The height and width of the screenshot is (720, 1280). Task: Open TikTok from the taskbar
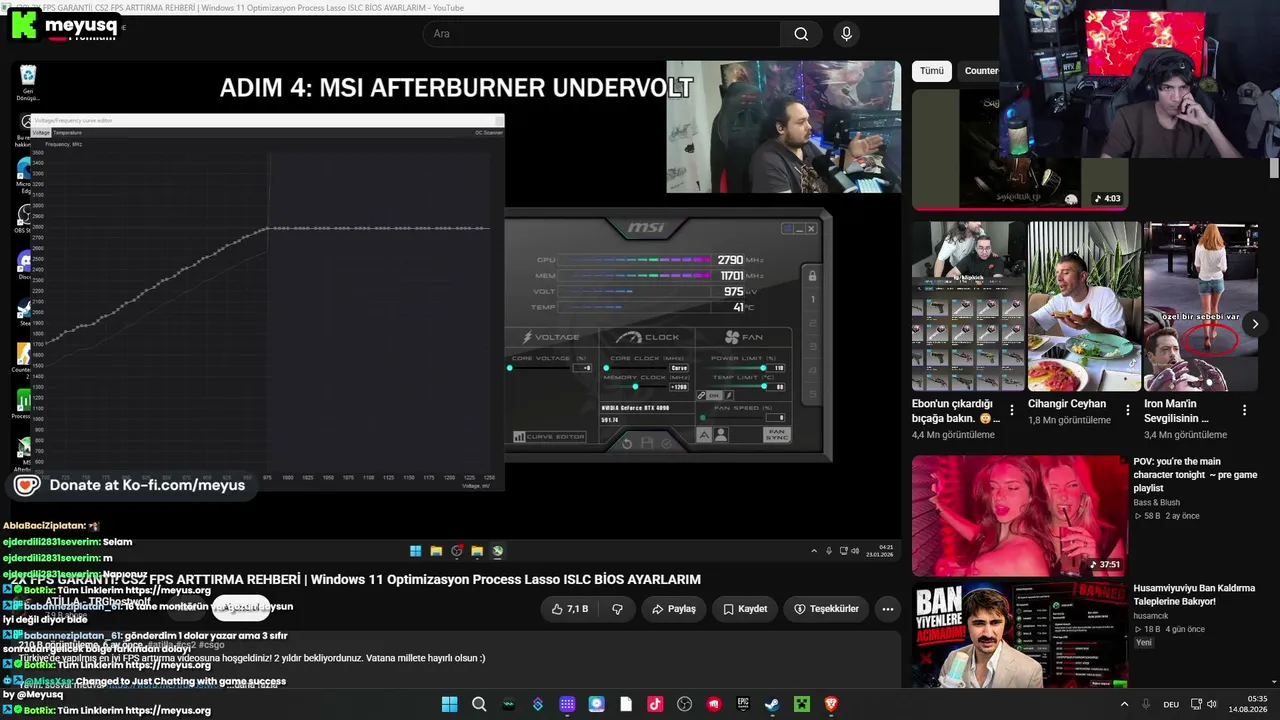coord(655,704)
